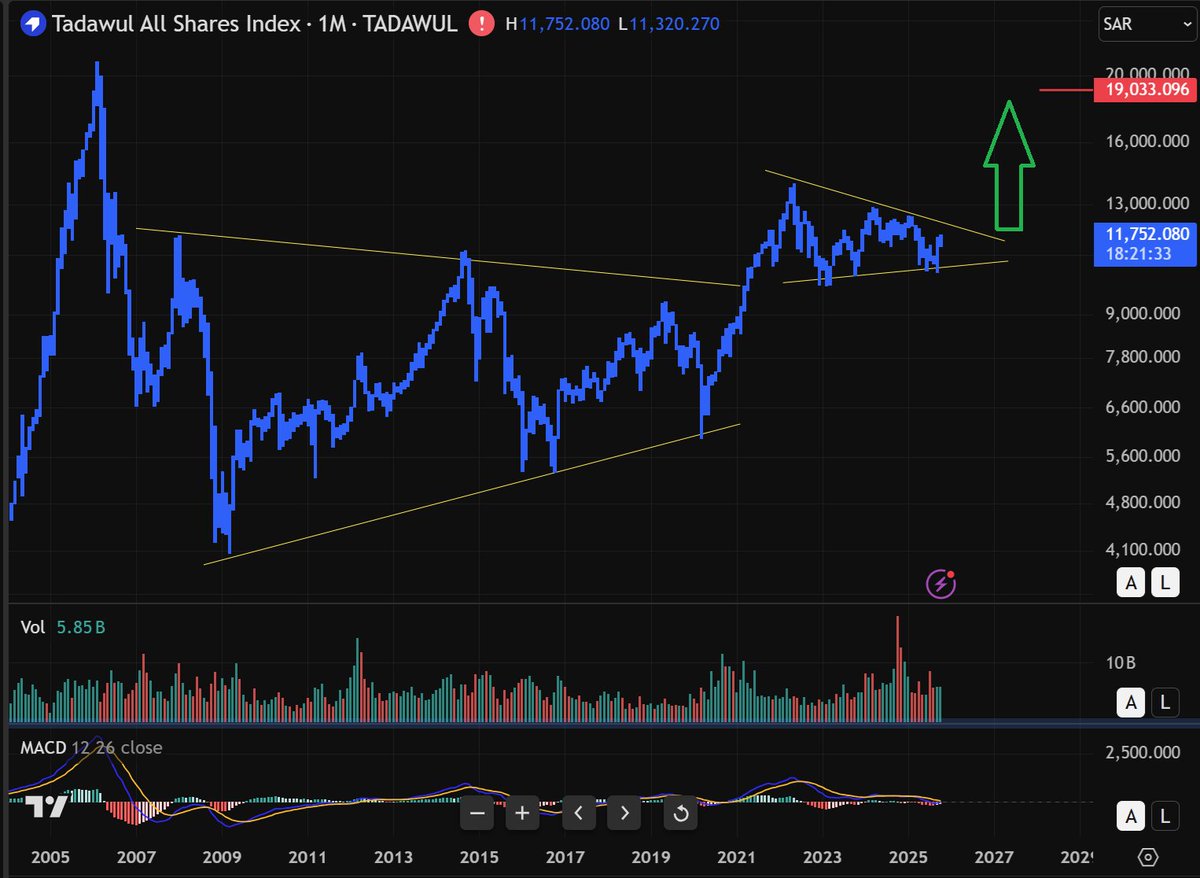The height and width of the screenshot is (878, 1200).
Task: Click the 13,000.000 price axis label
Action: [x=1147, y=203]
